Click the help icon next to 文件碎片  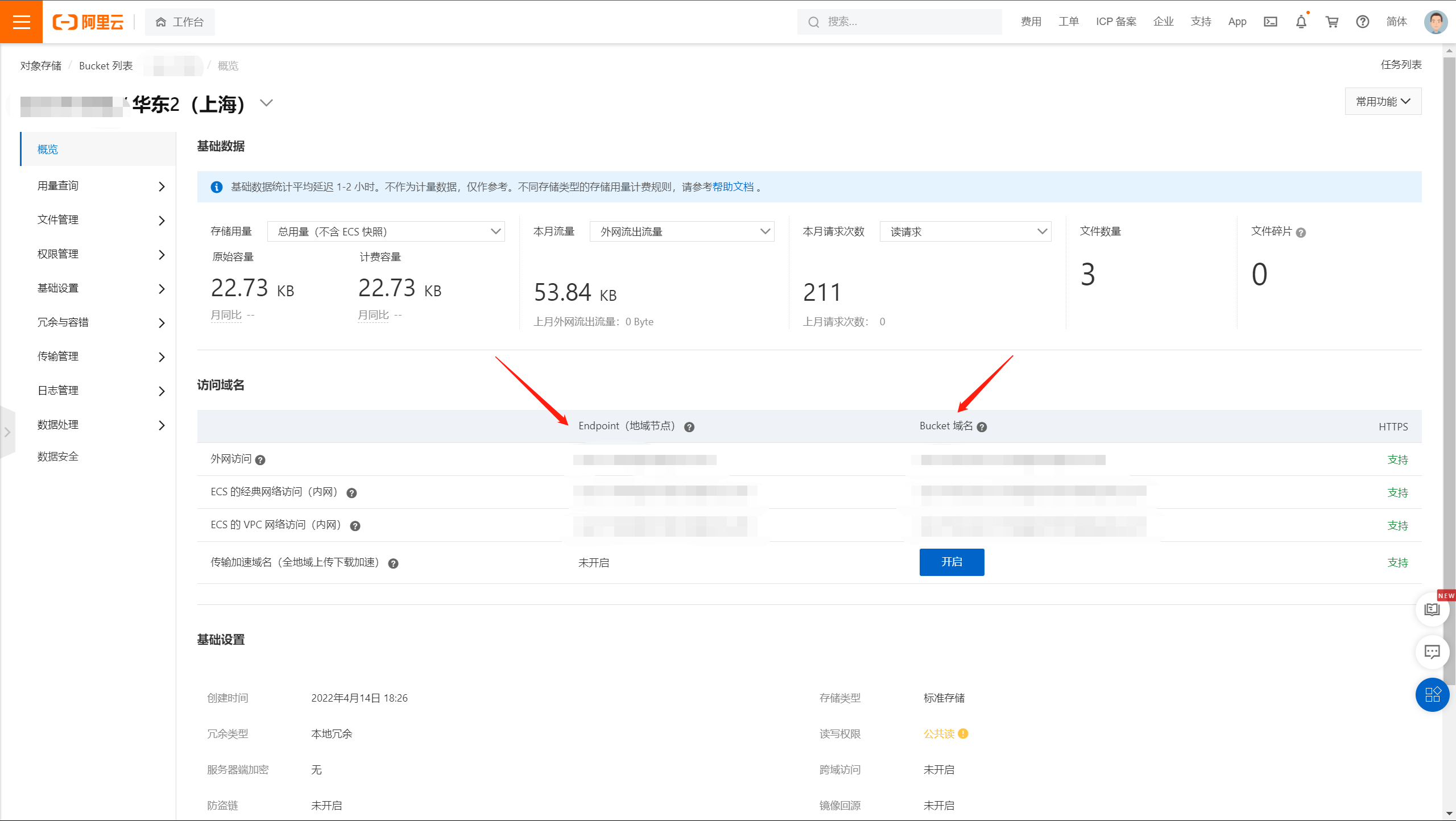1301,233
